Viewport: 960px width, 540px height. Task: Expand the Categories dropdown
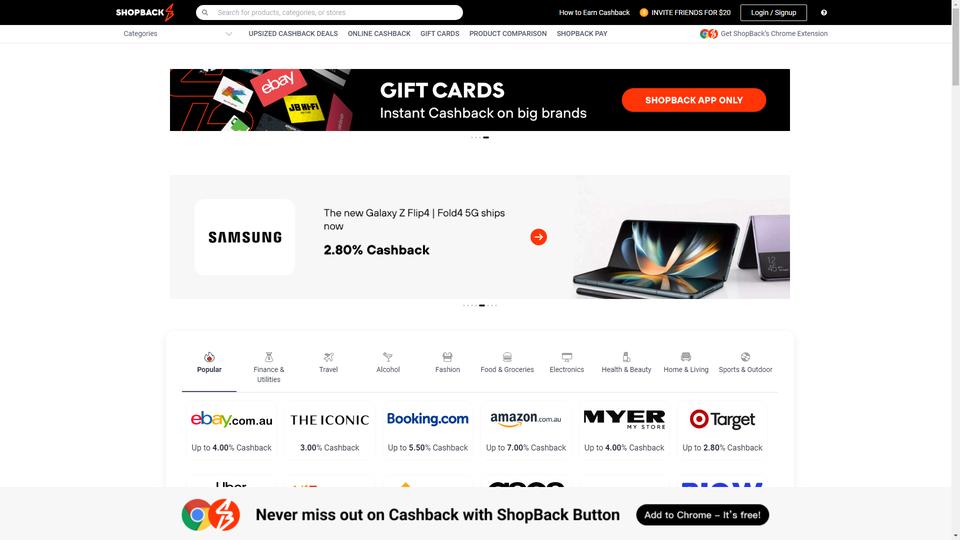178,34
